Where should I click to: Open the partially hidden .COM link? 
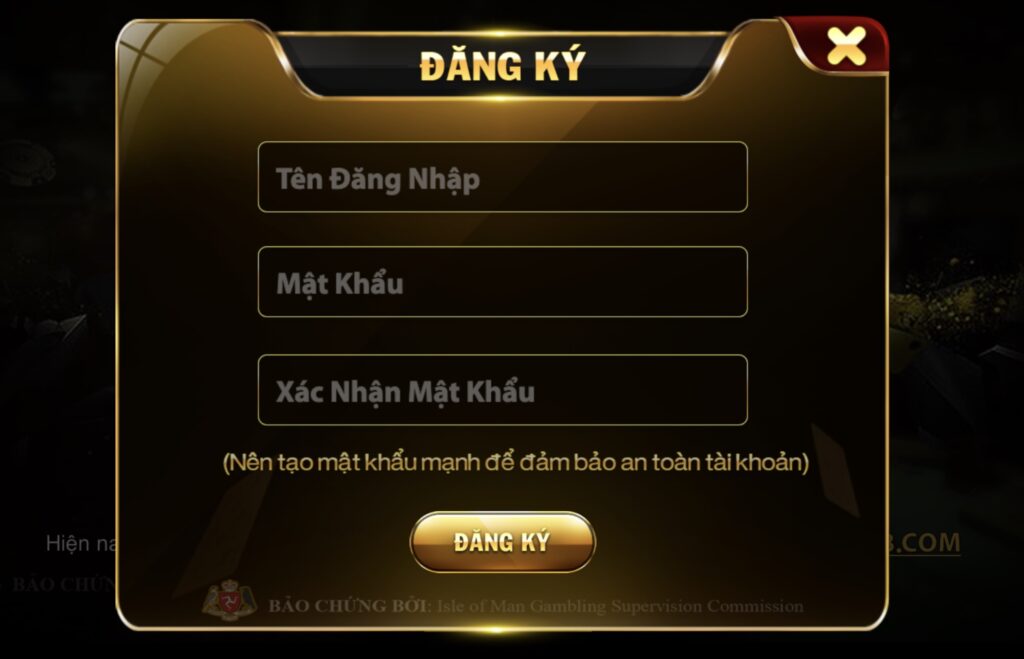coord(924,543)
